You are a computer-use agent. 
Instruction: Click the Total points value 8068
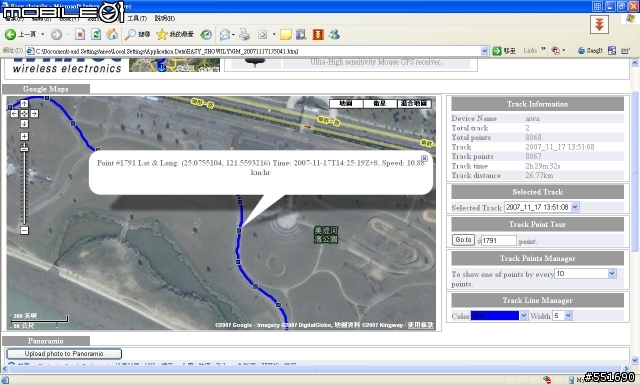tap(533, 137)
